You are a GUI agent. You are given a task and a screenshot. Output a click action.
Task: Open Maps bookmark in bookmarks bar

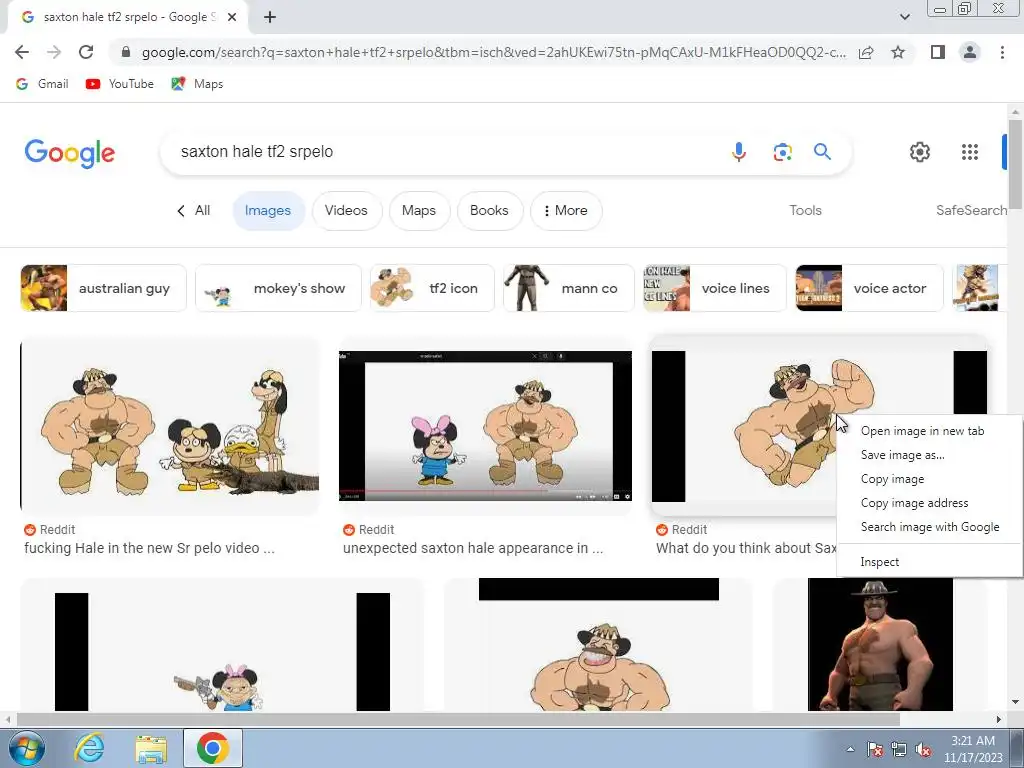click(x=197, y=84)
